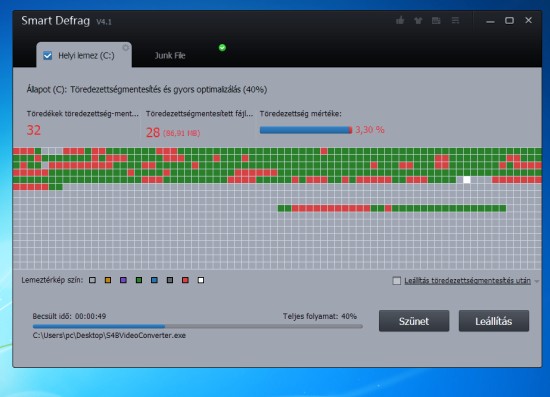Select the white disk map color
550x397 pixels.
[x=201, y=280]
